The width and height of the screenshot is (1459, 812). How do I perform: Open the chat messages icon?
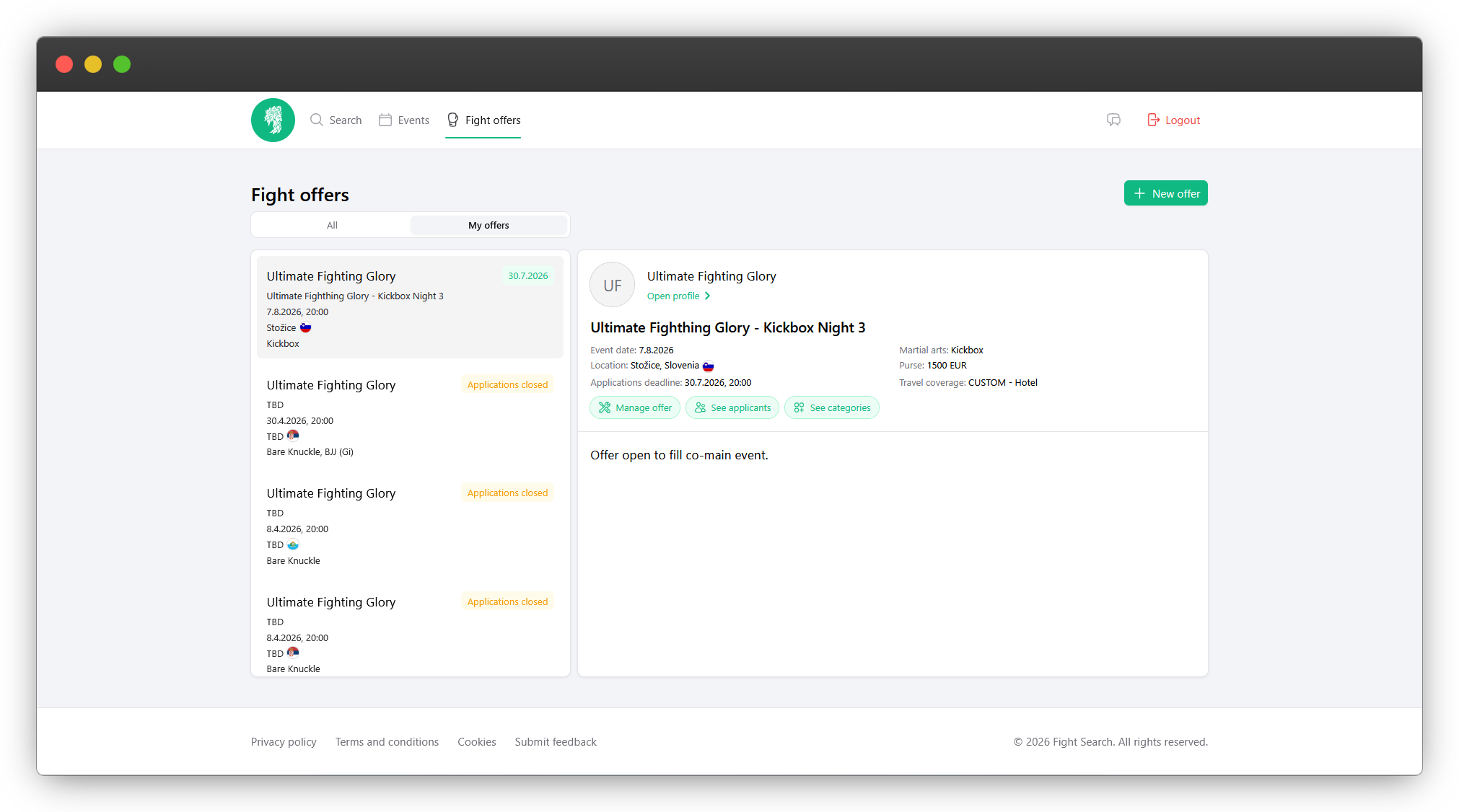click(1113, 120)
